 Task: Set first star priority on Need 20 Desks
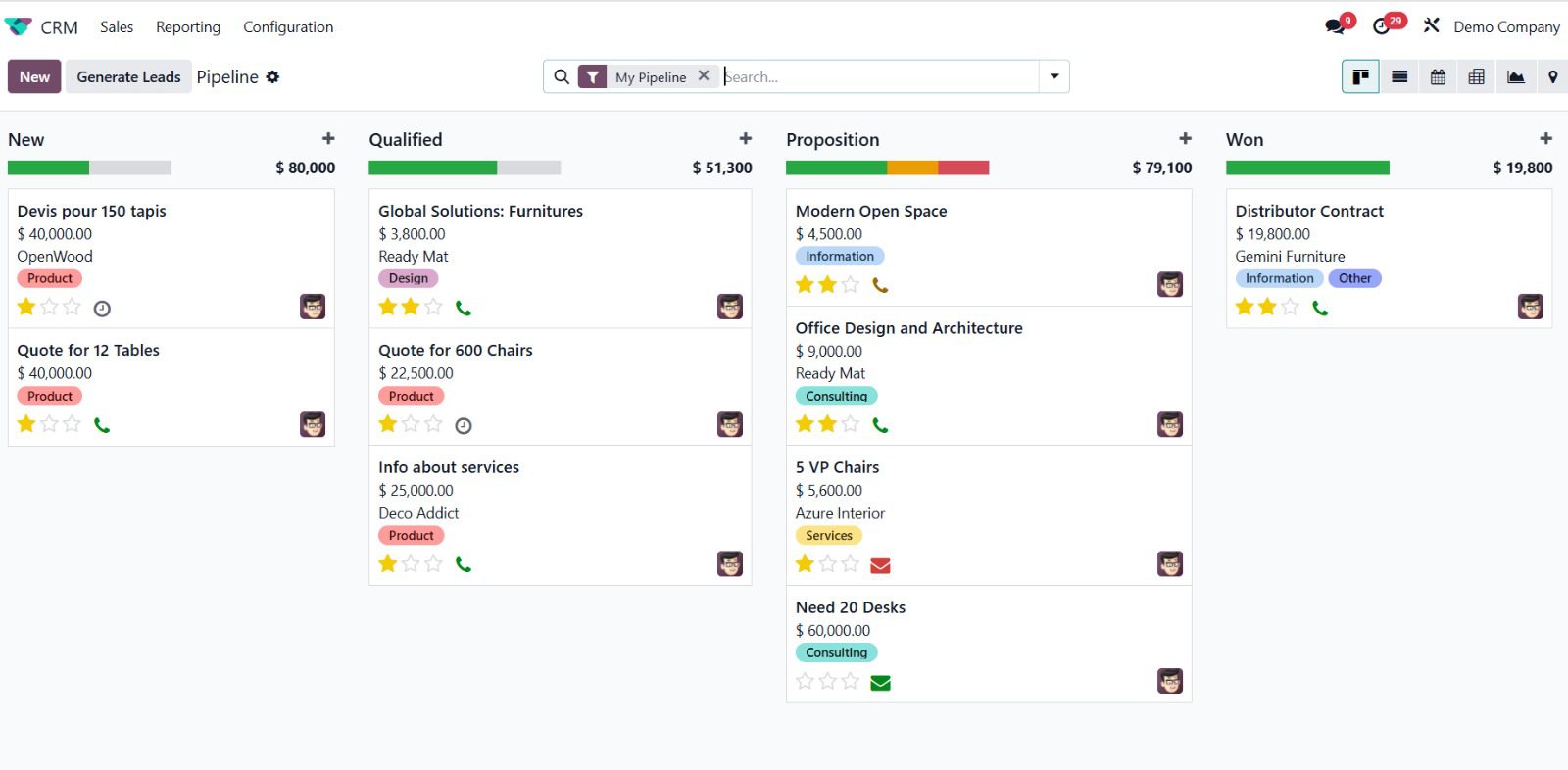[x=805, y=682]
